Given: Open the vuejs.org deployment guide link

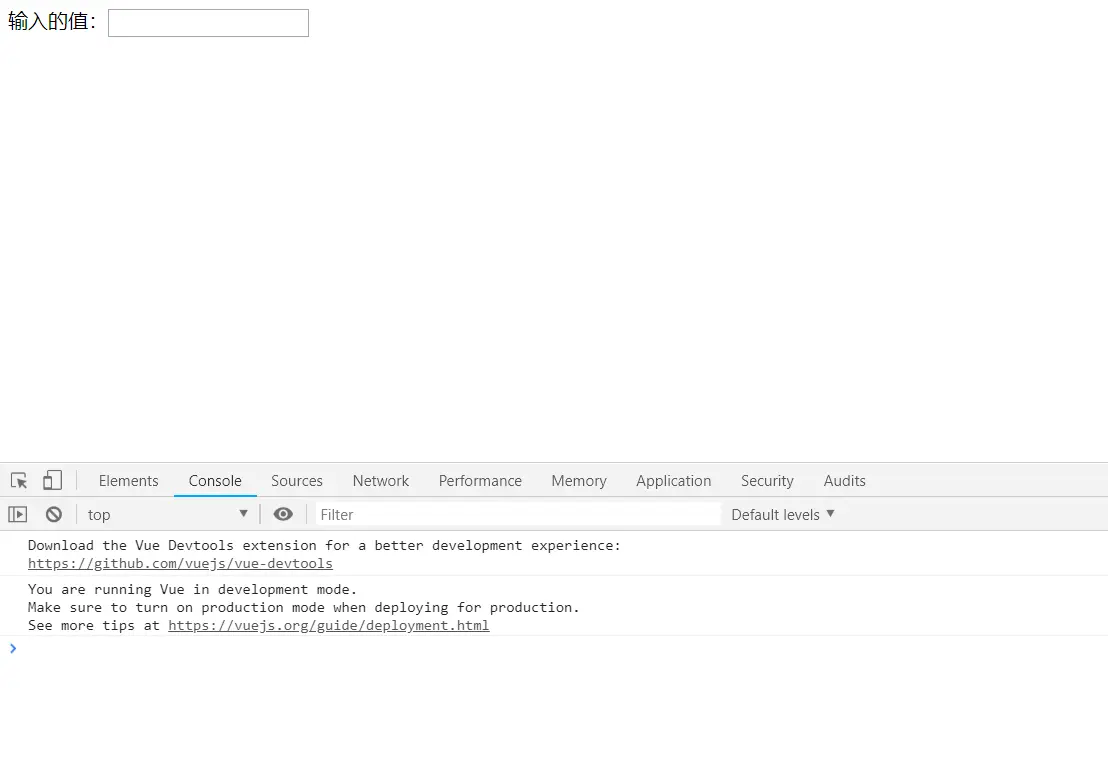Looking at the screenshot, I should 329,625.
